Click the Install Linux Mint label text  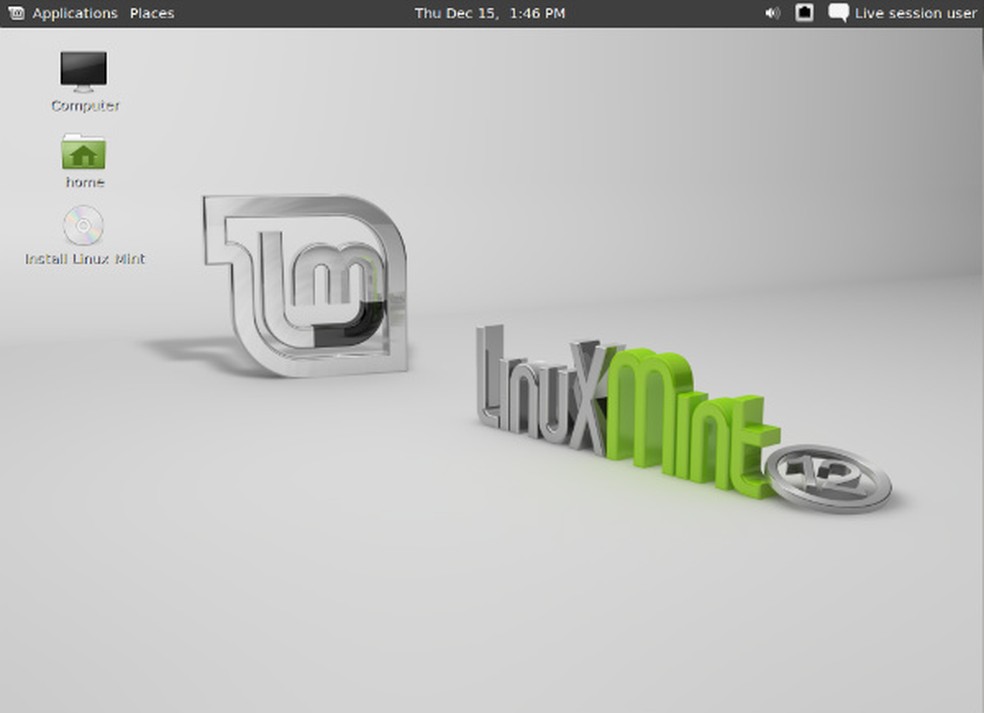point(85,259)
